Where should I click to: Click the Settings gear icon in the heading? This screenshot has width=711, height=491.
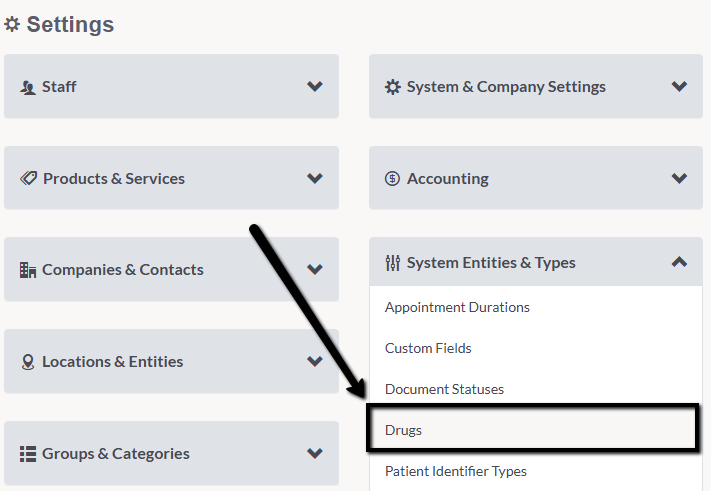pyautogui.click(x=12, y=24)
